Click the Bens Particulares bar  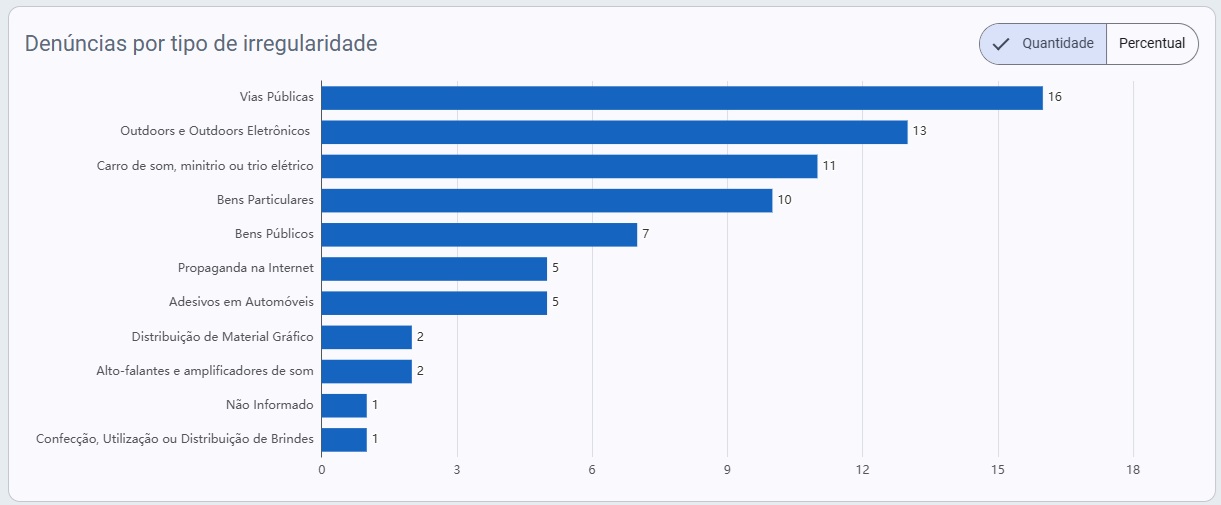547,200
